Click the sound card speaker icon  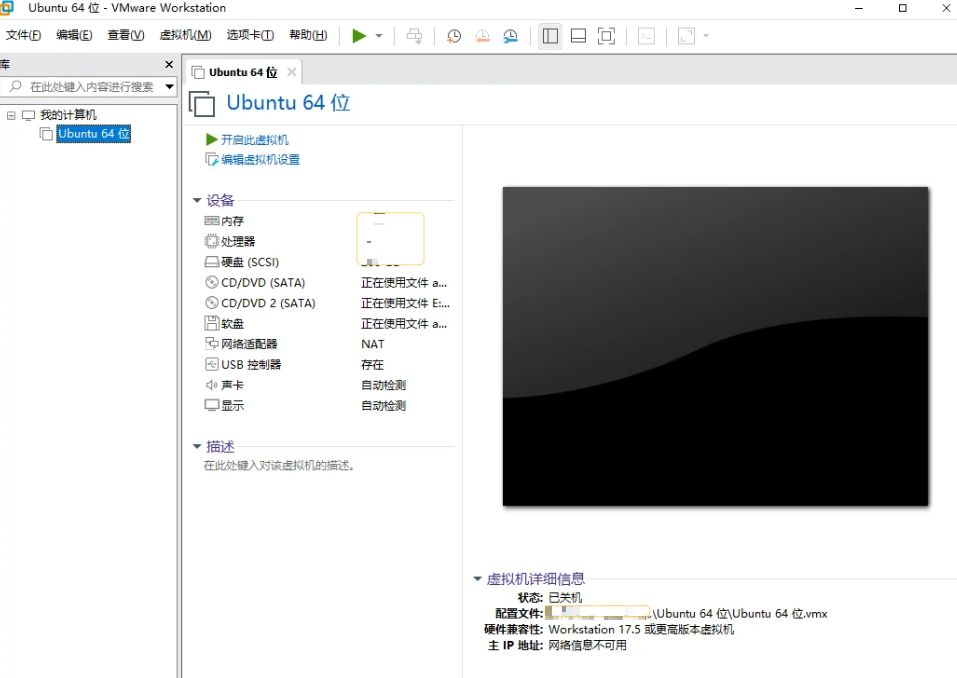(212, 385)
